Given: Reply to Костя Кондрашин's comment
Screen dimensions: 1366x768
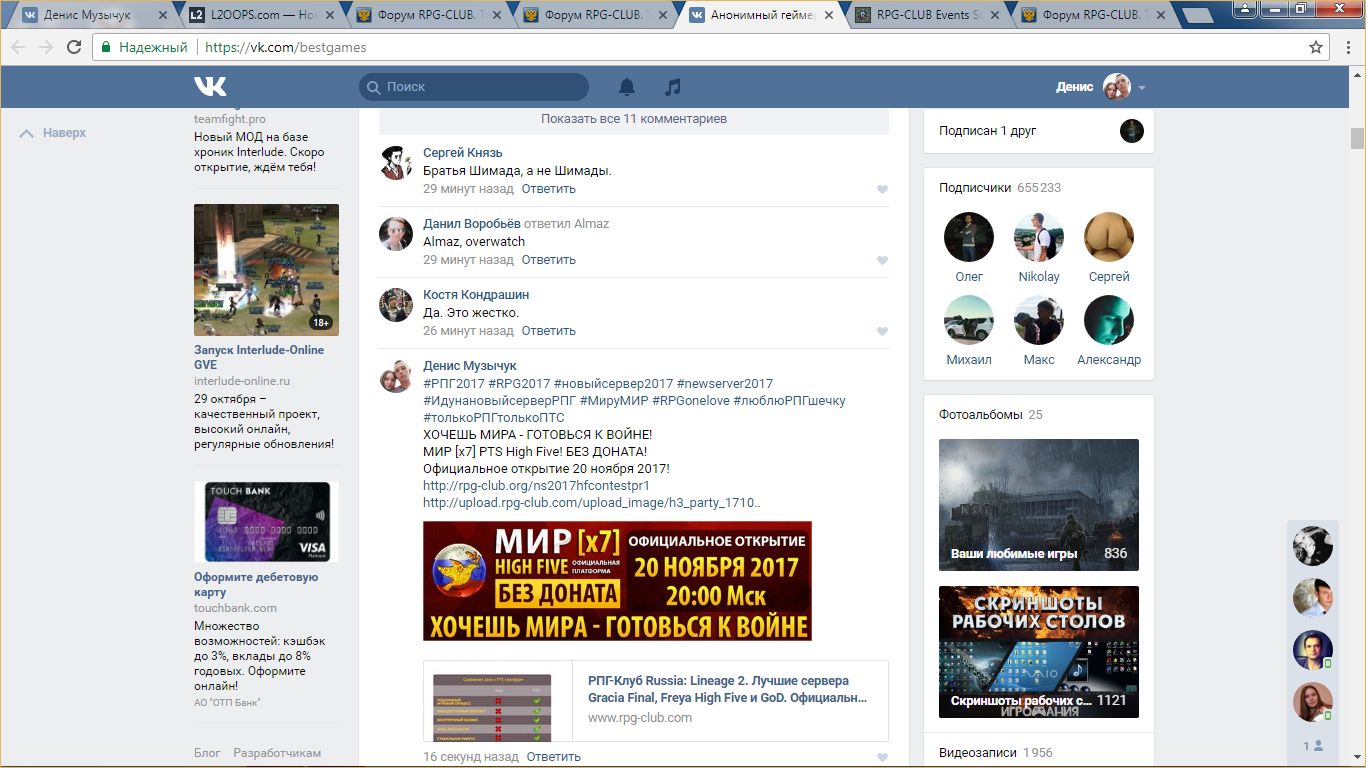Looking at the screenshot, I should click(548, 331).
